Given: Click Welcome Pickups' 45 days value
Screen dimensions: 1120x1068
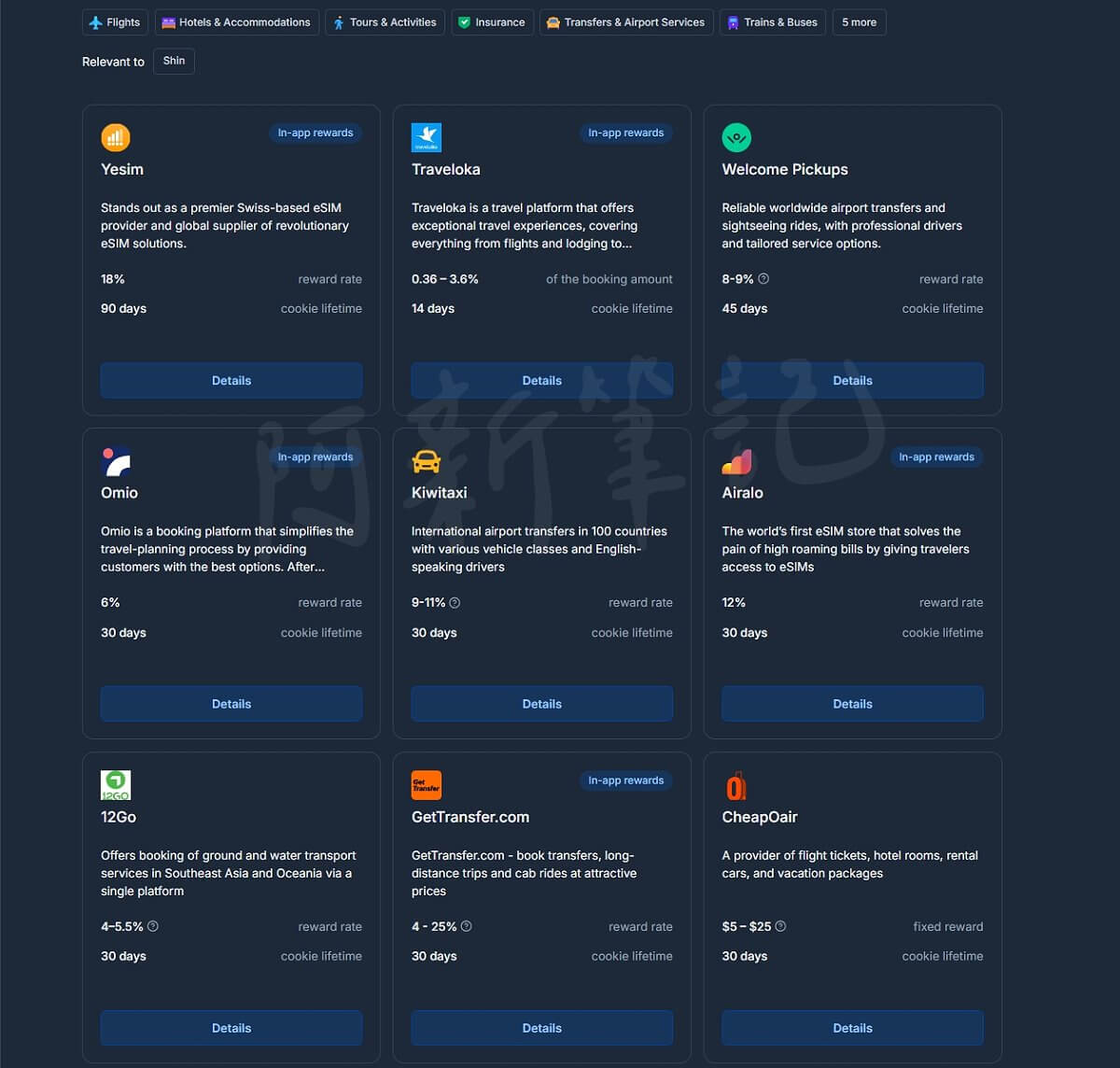Looking at the screenshot, I should [745, 308].
